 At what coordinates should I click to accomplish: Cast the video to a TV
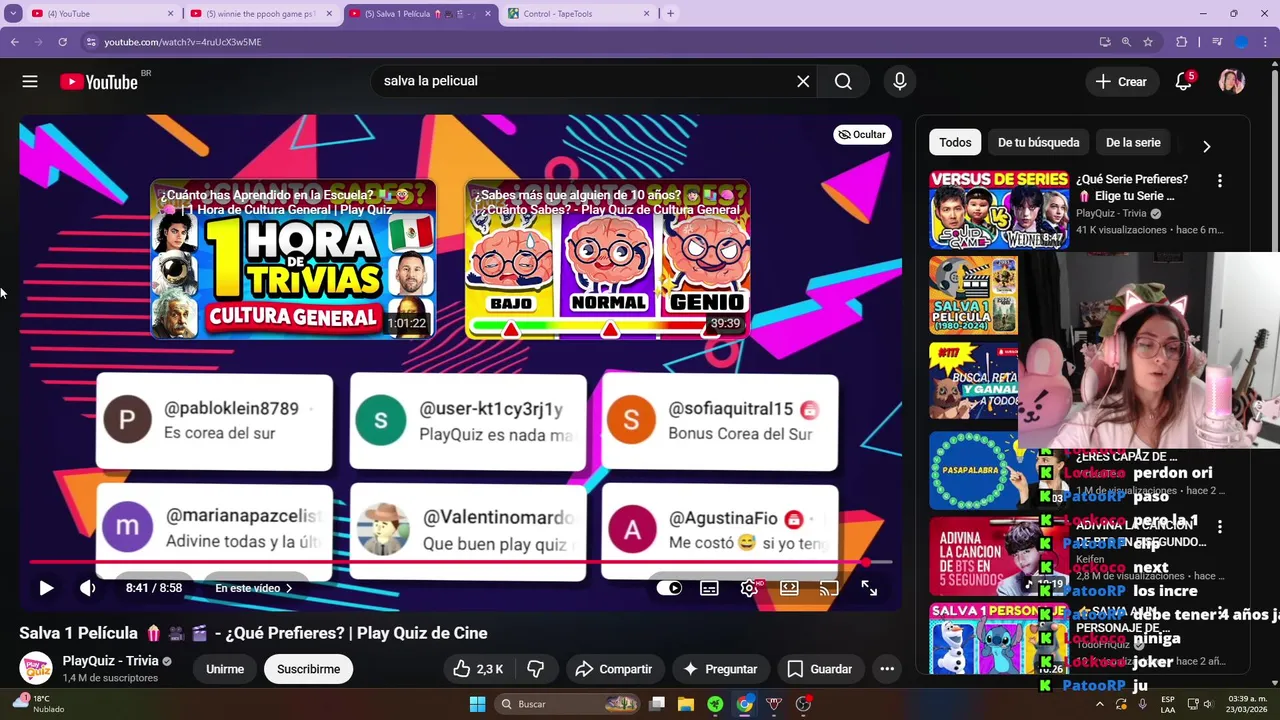click(x=829, y=588)
